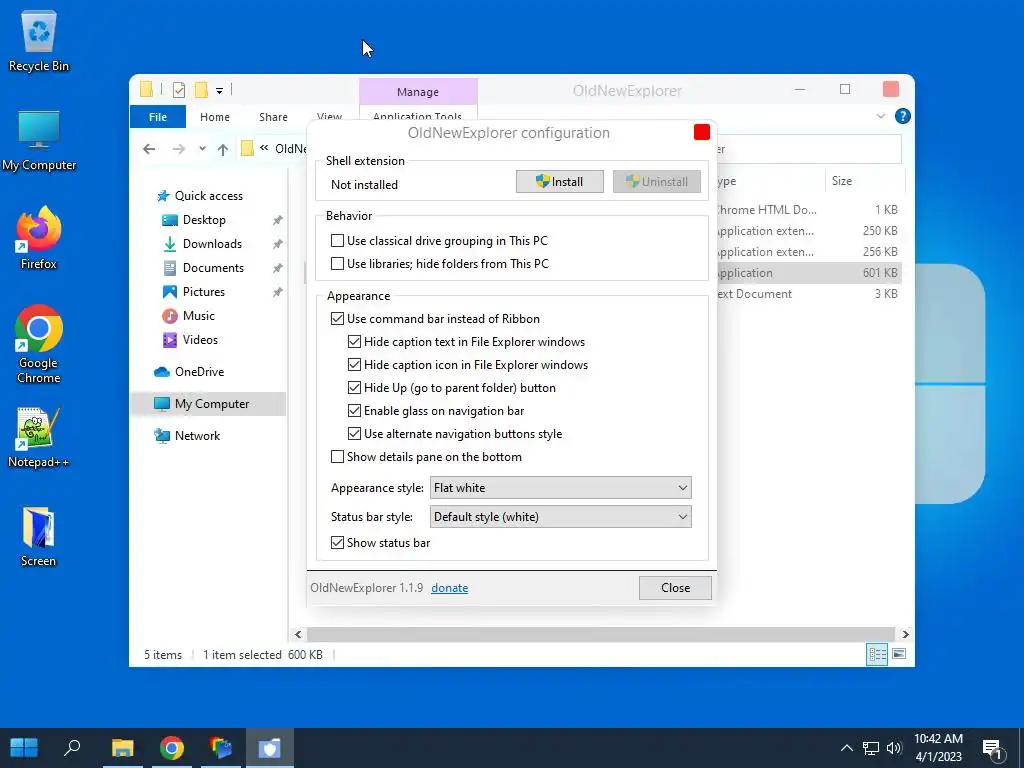Click the active OldNewExplorer taskbar icon
This screenshot has width=1024, height=768.
coord(270,748)
